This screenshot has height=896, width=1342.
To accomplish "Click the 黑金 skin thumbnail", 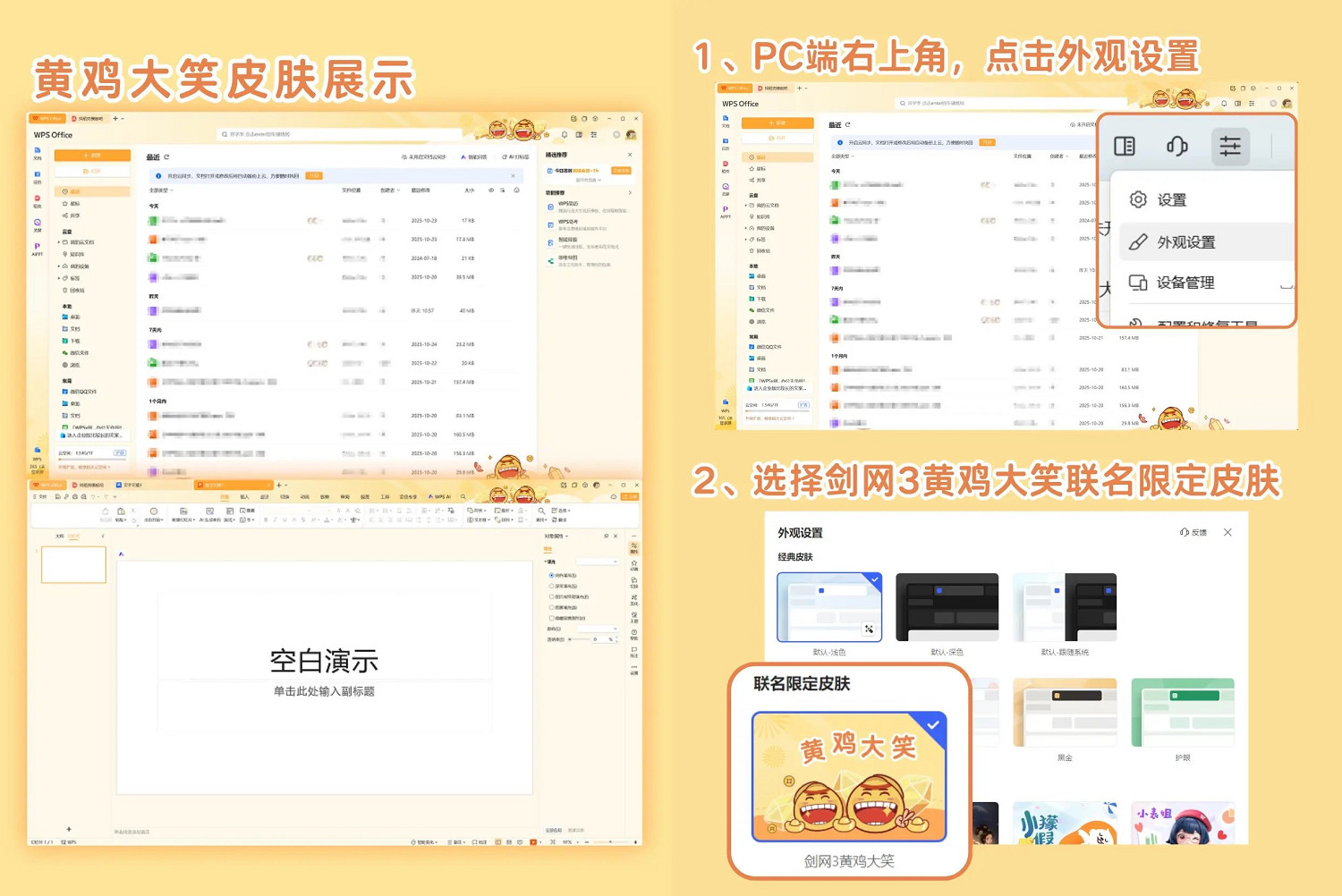I will click(1065, 711).
